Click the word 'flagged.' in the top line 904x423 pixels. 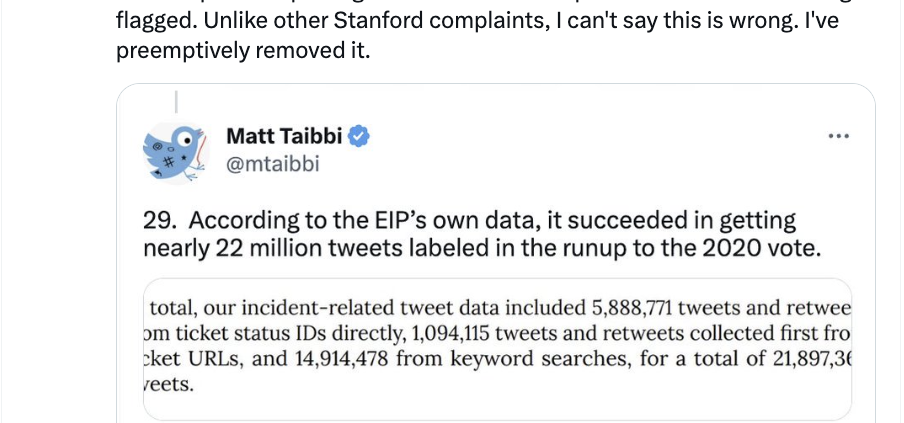click(x=155, y=22)
